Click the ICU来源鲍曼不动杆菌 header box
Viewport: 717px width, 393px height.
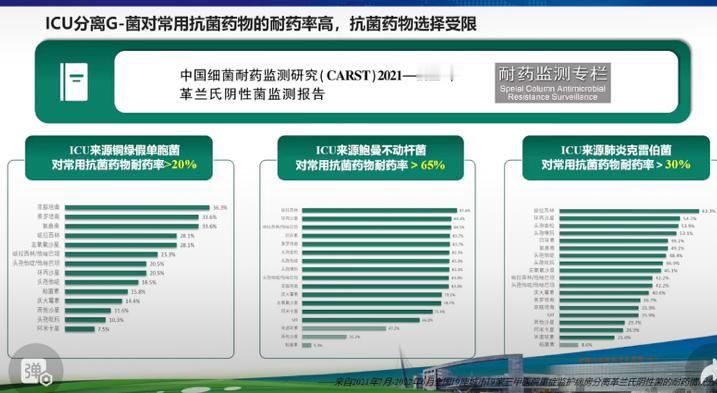pyautogui.click(x=370, y=157)
